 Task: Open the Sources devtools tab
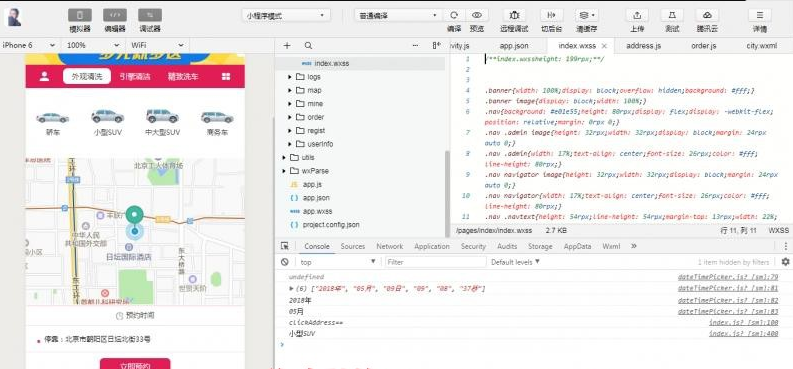(x=353, y=246)
